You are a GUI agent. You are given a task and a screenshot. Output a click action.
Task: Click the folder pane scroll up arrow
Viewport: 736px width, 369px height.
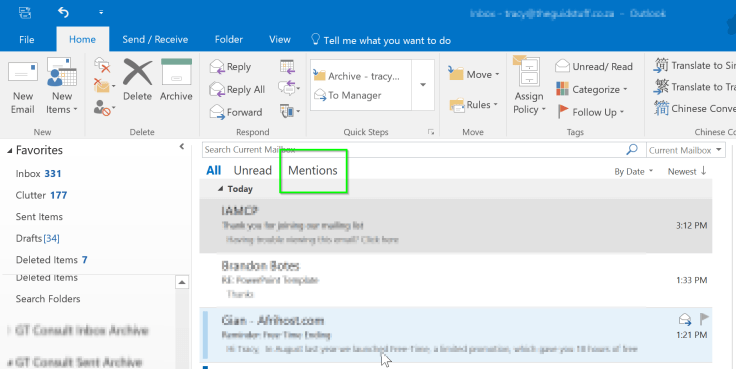coord(182,282)
